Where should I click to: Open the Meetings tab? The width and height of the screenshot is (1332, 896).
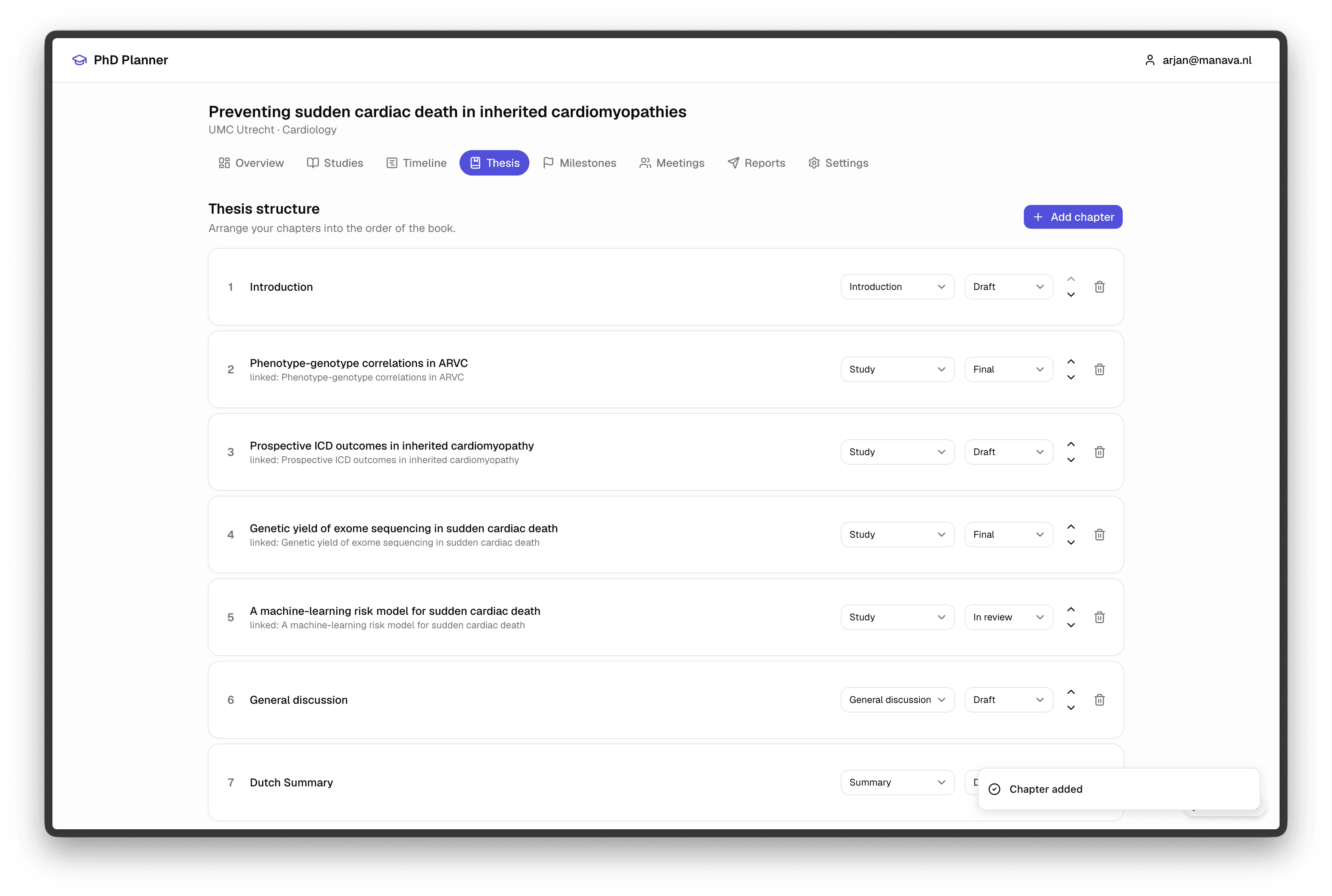[x=672, y=163]
